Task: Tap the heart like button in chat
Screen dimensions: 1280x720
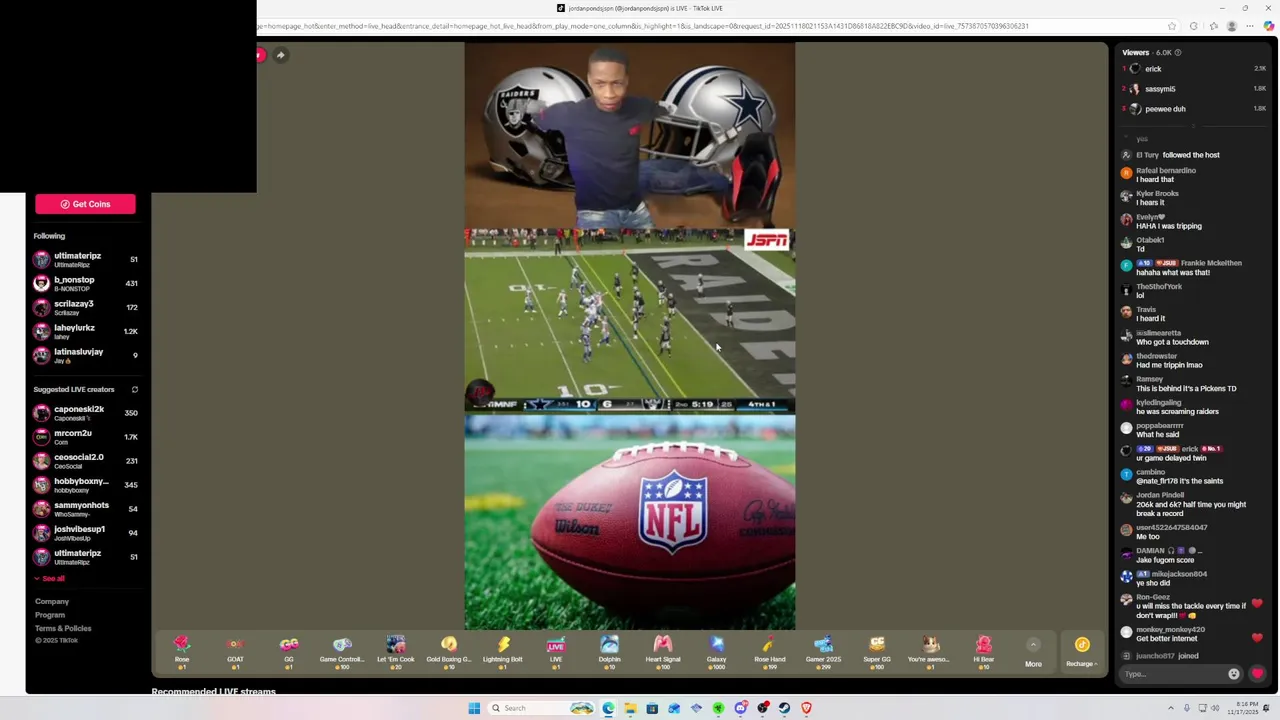Action: 1257,674
